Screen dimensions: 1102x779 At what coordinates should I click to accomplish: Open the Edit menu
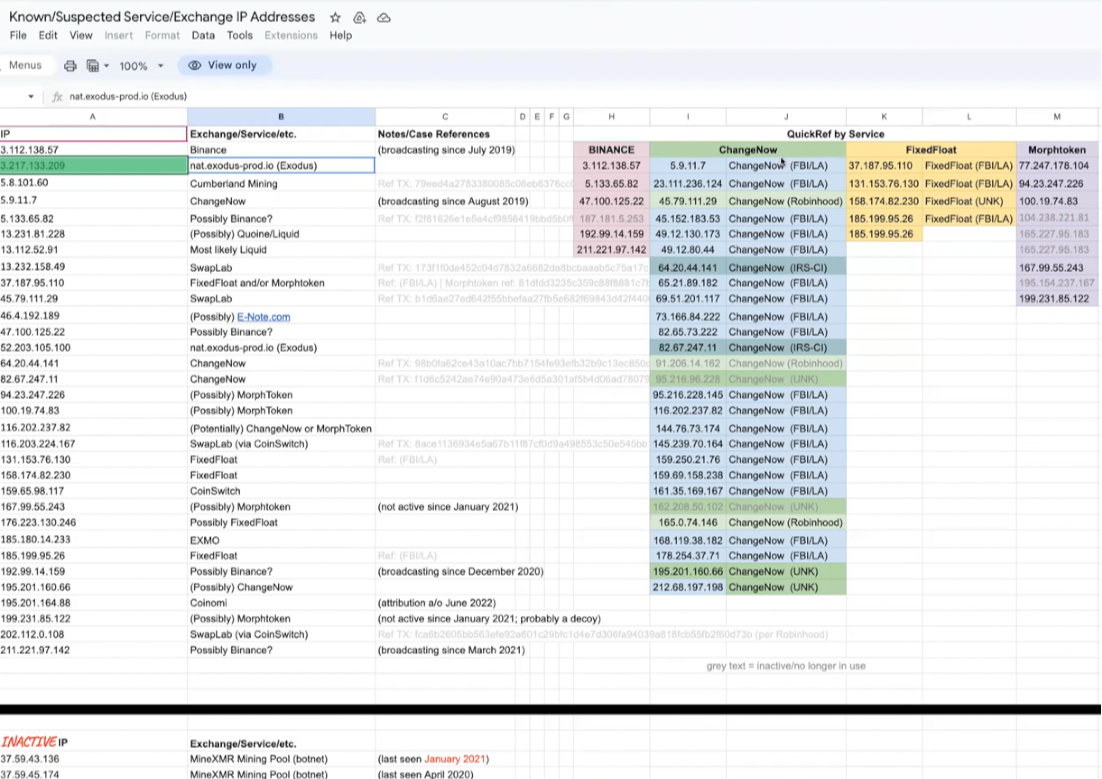(48, 35)
